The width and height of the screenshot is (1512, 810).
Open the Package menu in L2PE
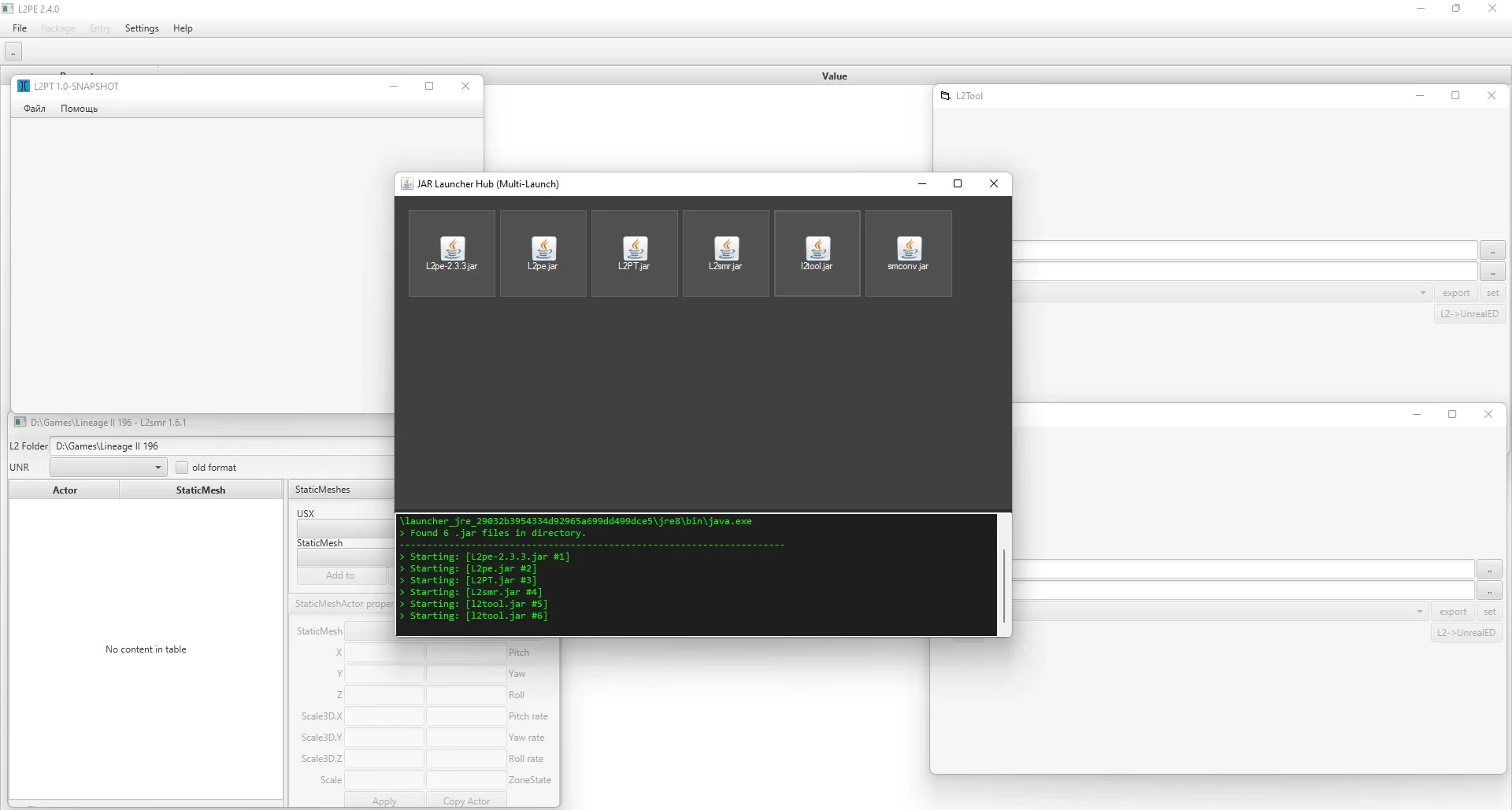coord(58,28)
